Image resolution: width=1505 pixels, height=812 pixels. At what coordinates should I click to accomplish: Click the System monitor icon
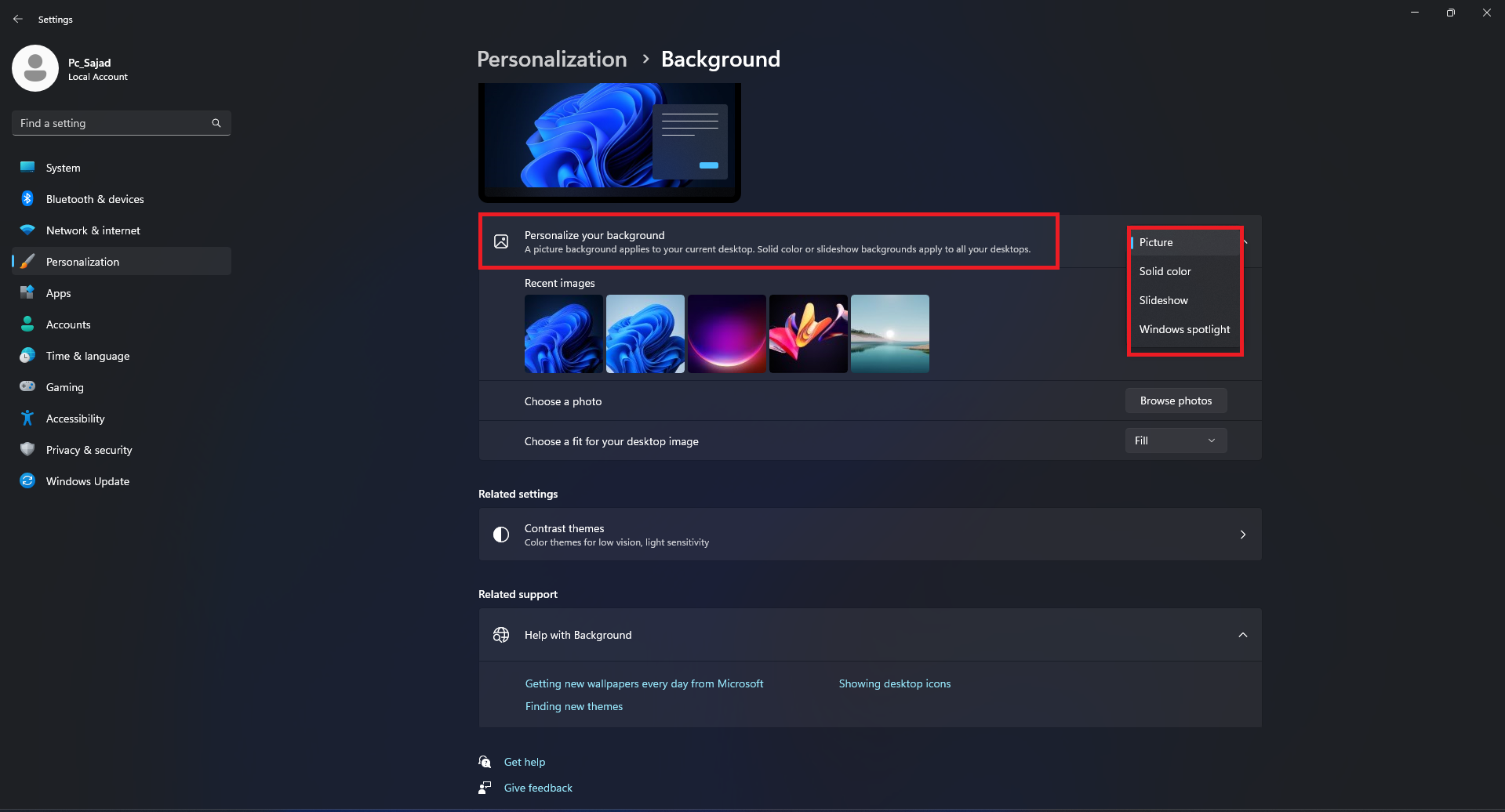27,167
